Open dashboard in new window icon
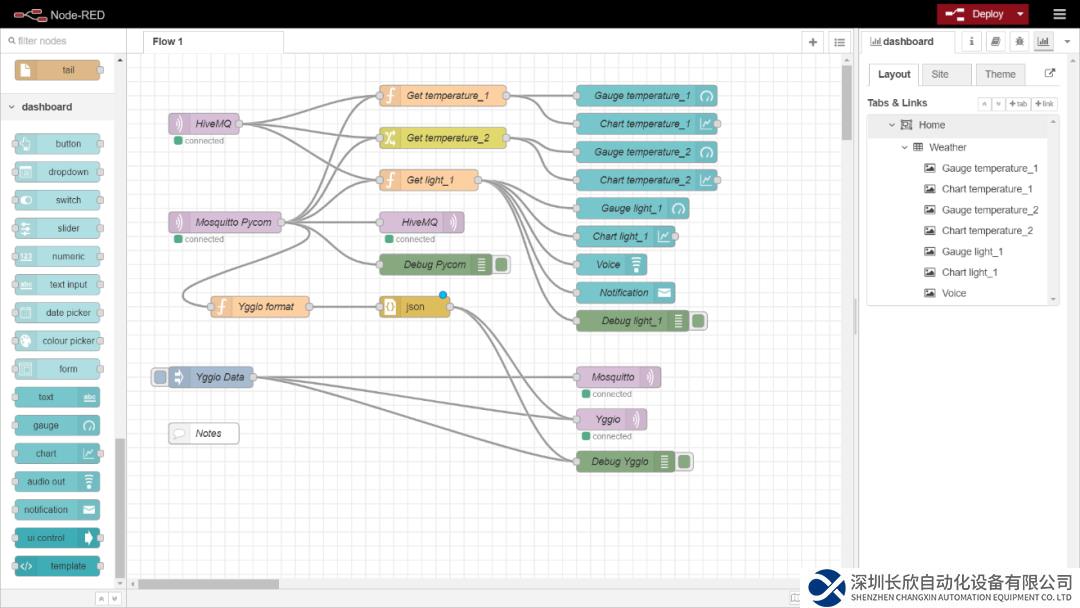 (1049, 74)
